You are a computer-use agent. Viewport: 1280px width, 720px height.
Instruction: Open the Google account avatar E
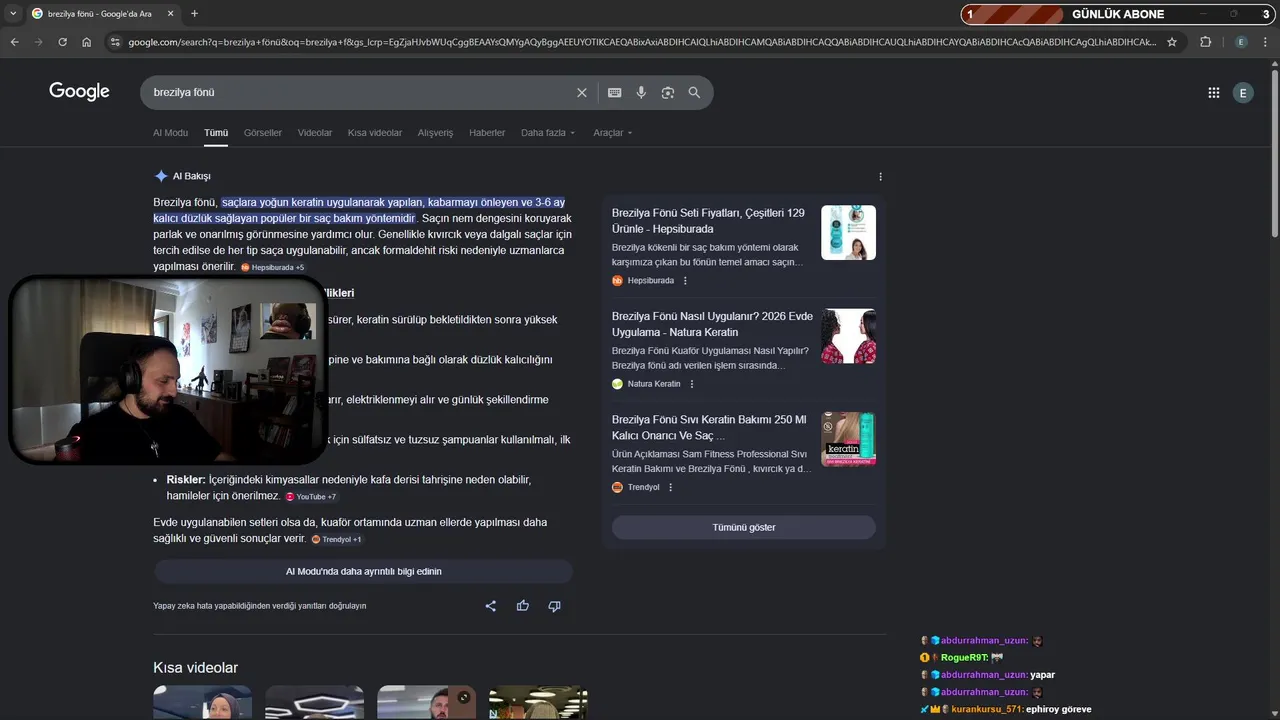tap(1242, 92)
